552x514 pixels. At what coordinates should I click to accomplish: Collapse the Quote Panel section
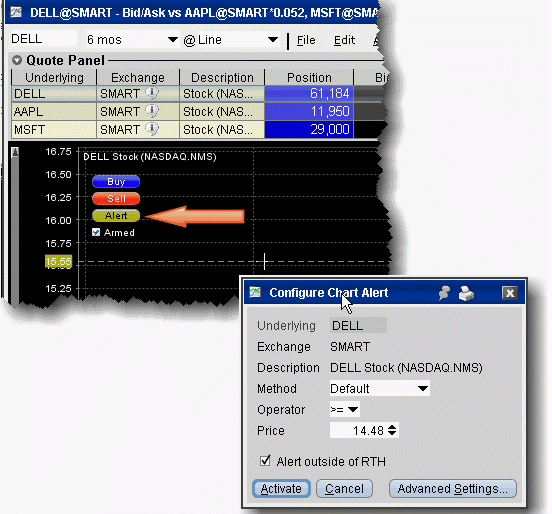click(x=17, y=60)
